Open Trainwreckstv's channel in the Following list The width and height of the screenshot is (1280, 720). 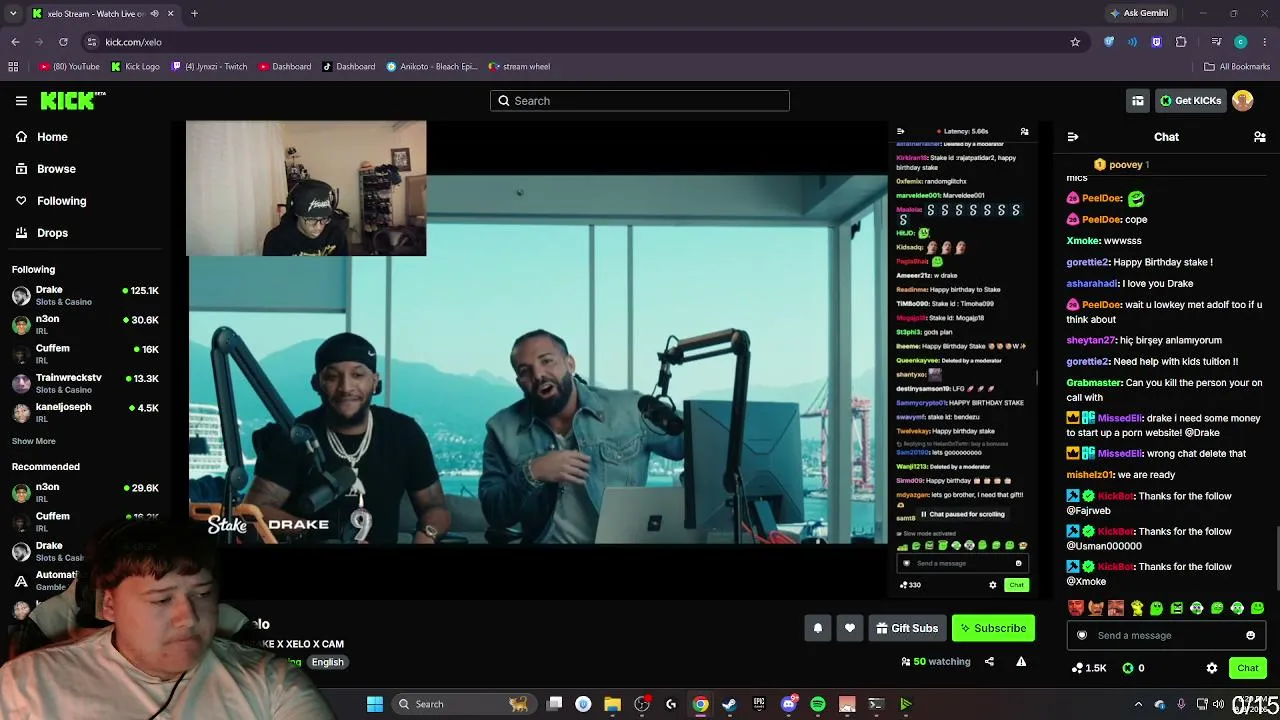pos(85,383)
